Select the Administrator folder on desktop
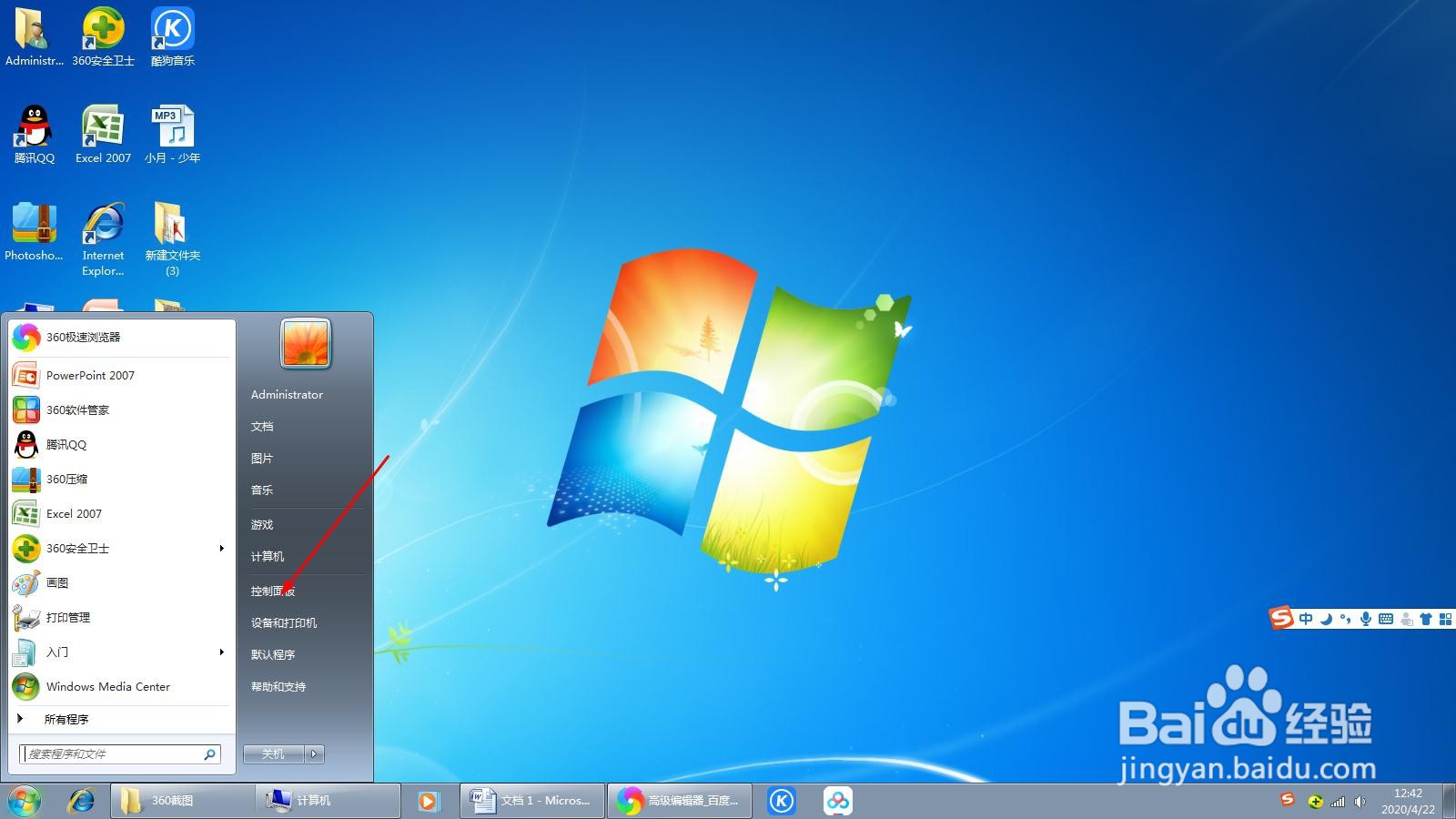Image resolution: width=1456 pixels, height=819 pixels. point(35,36)
